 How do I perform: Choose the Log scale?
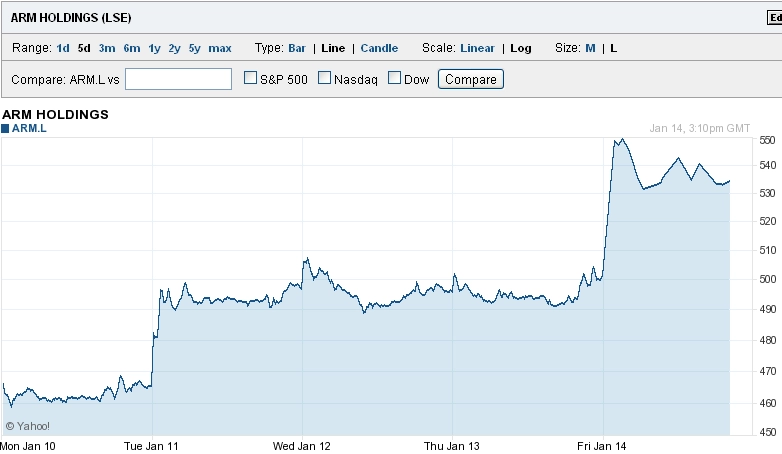point(521,48)
